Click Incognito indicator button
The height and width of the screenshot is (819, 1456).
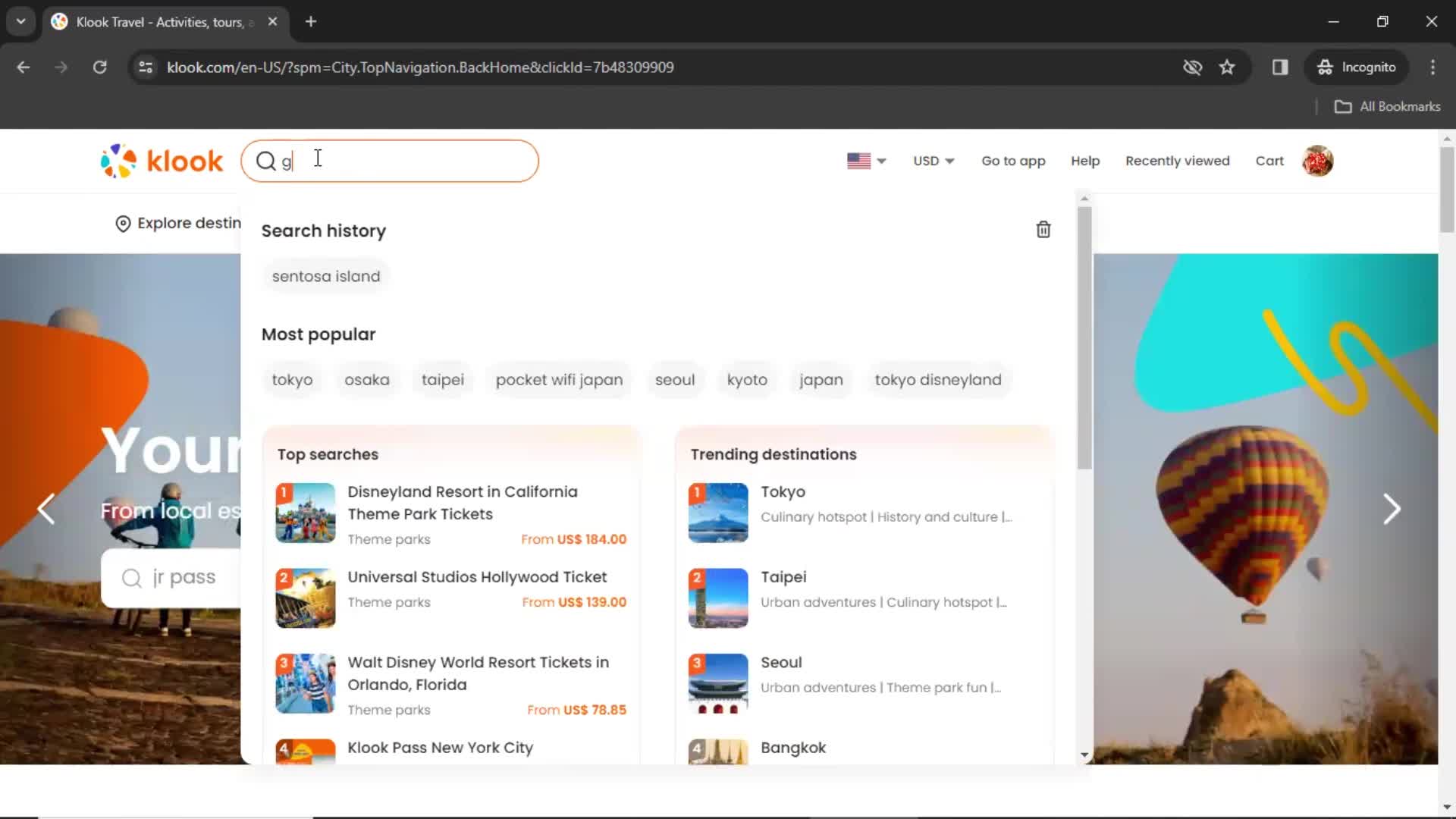click(1357, 67)
